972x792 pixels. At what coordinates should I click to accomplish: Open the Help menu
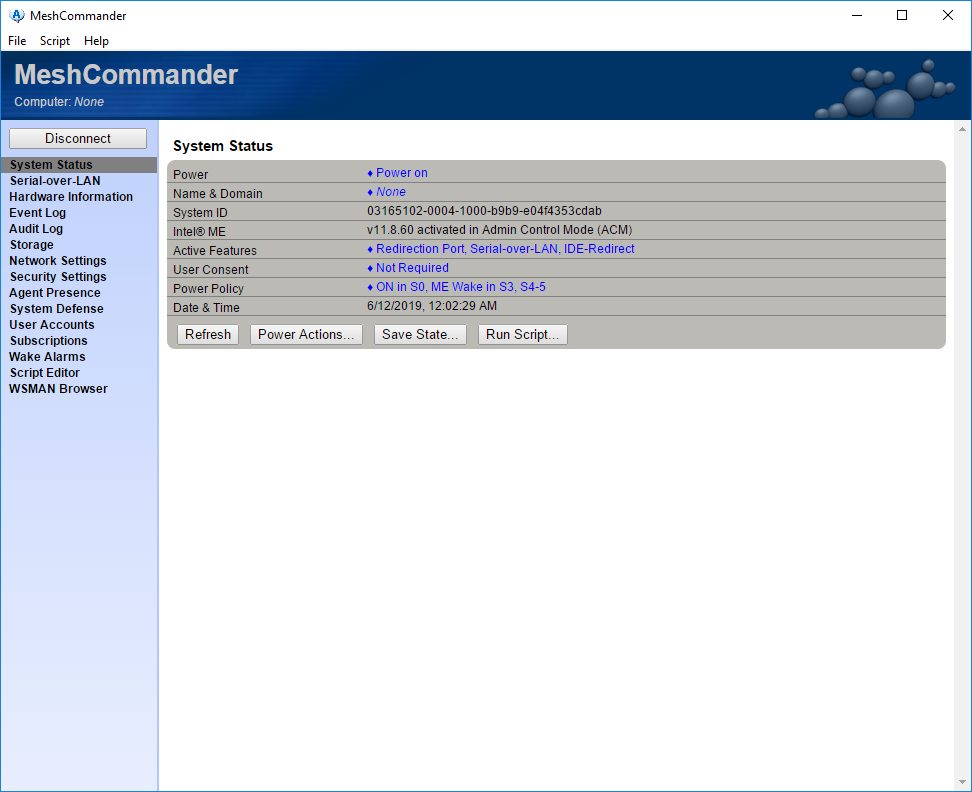[x=96, y=41]
